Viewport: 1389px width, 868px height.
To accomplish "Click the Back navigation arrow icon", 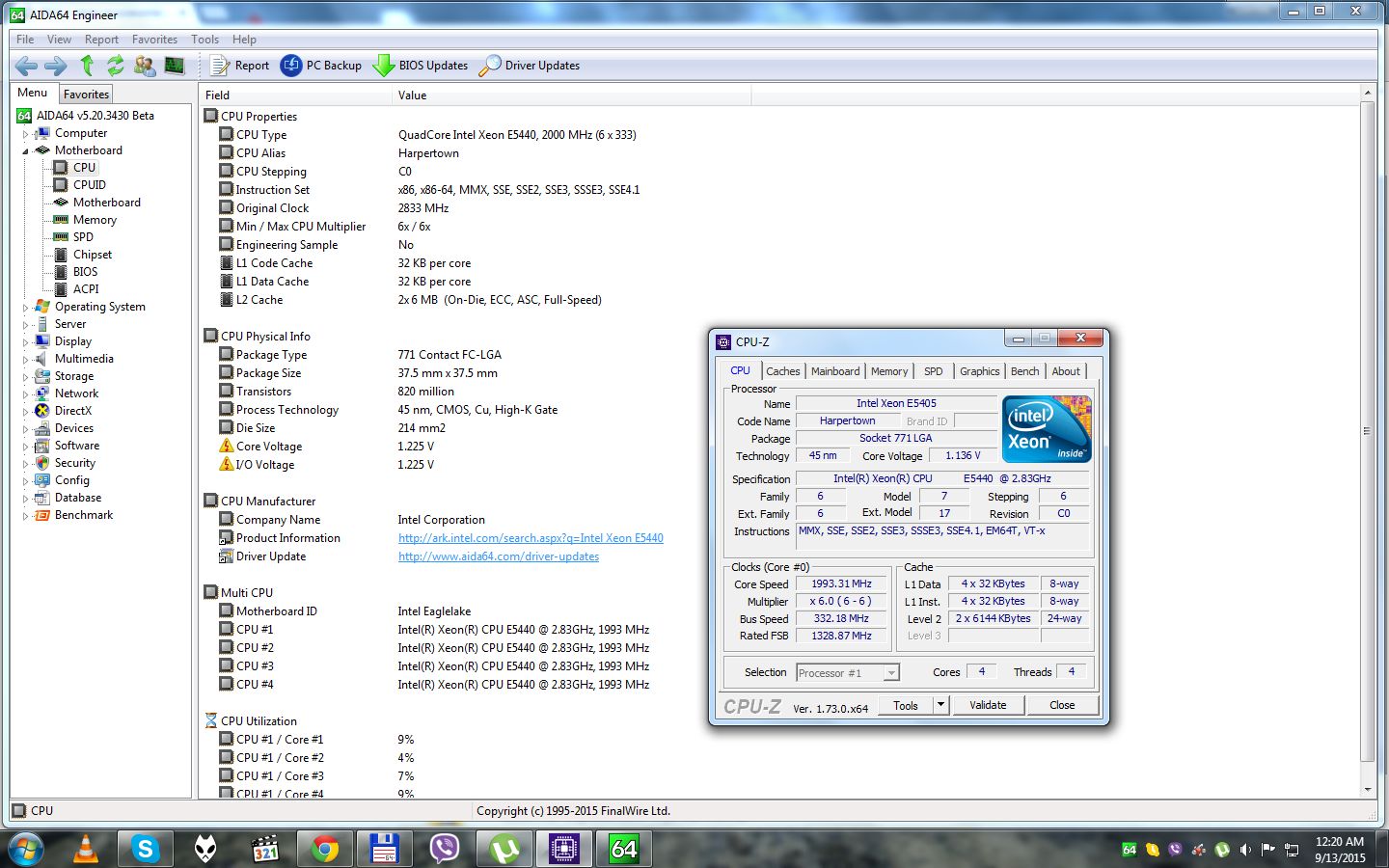I will click(x=26, y=66).
